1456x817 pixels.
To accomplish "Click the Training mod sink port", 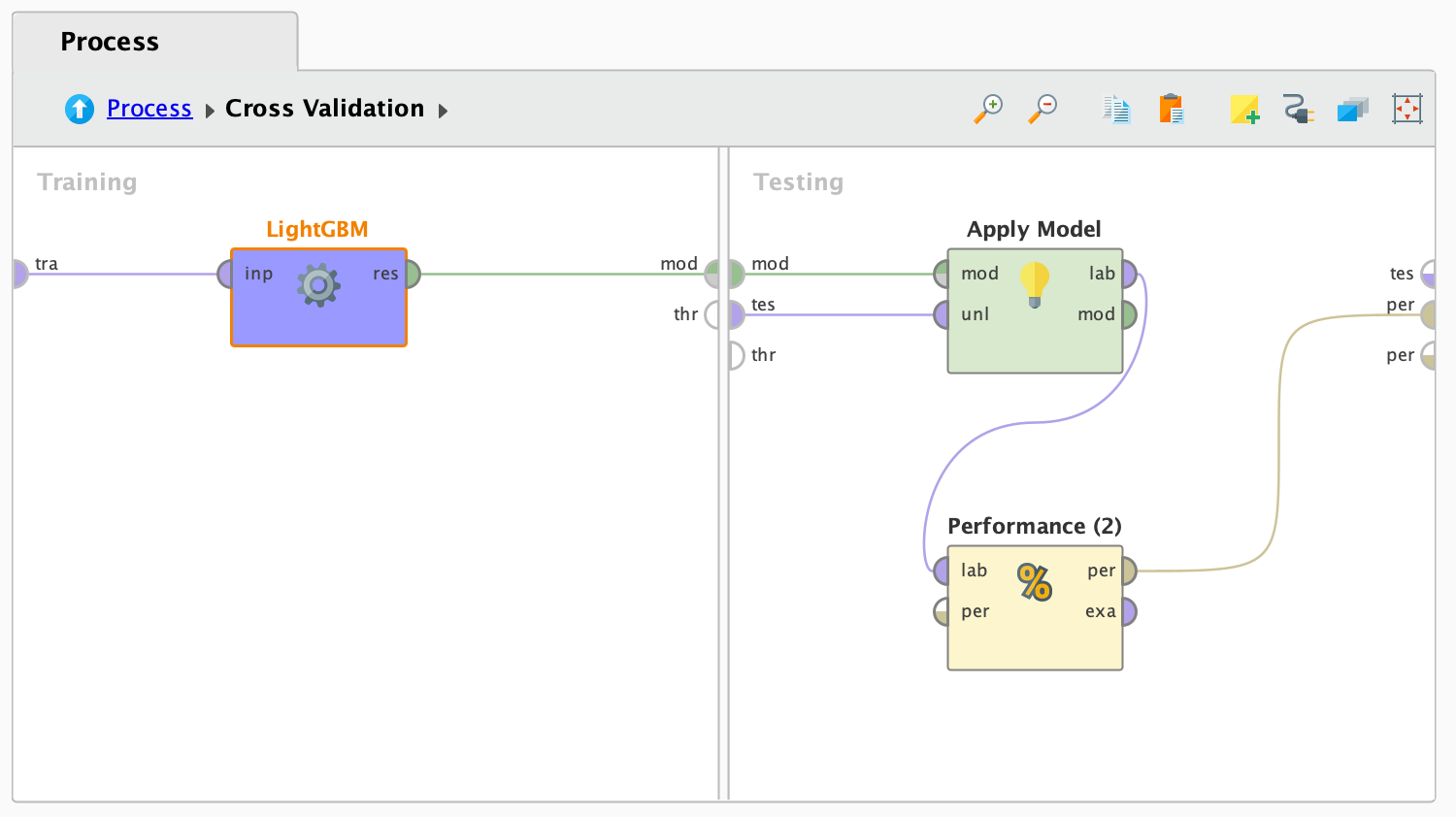I will coord(712,275).
